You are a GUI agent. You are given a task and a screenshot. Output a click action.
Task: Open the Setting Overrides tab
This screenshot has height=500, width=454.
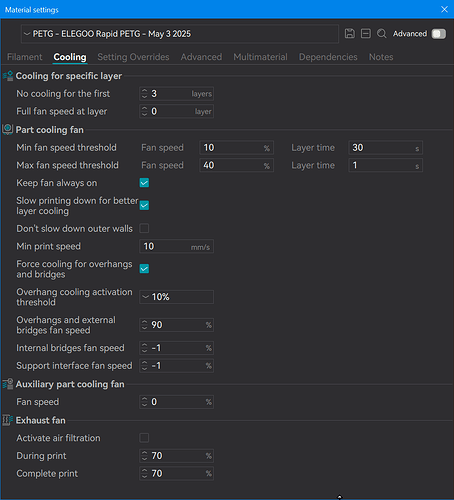click(x=133, y=57)
